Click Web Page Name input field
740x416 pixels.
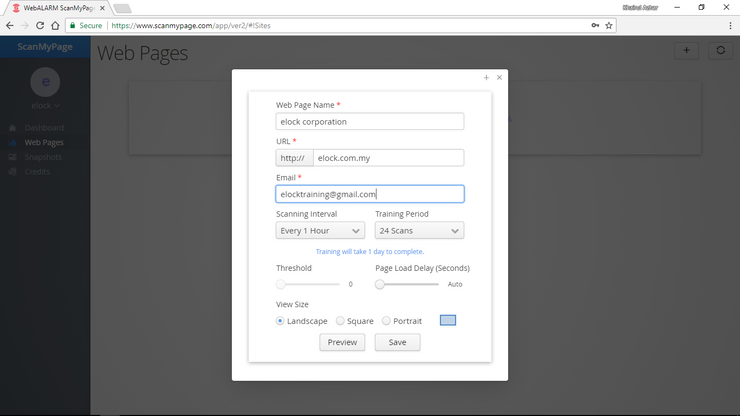pos(370,121)
